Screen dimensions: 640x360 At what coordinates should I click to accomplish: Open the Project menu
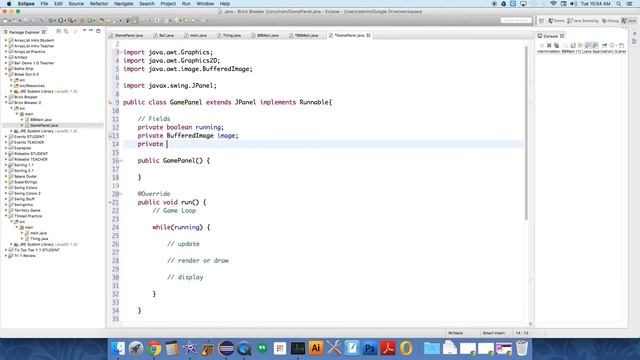pyautogui.click(x=168, y=4)
